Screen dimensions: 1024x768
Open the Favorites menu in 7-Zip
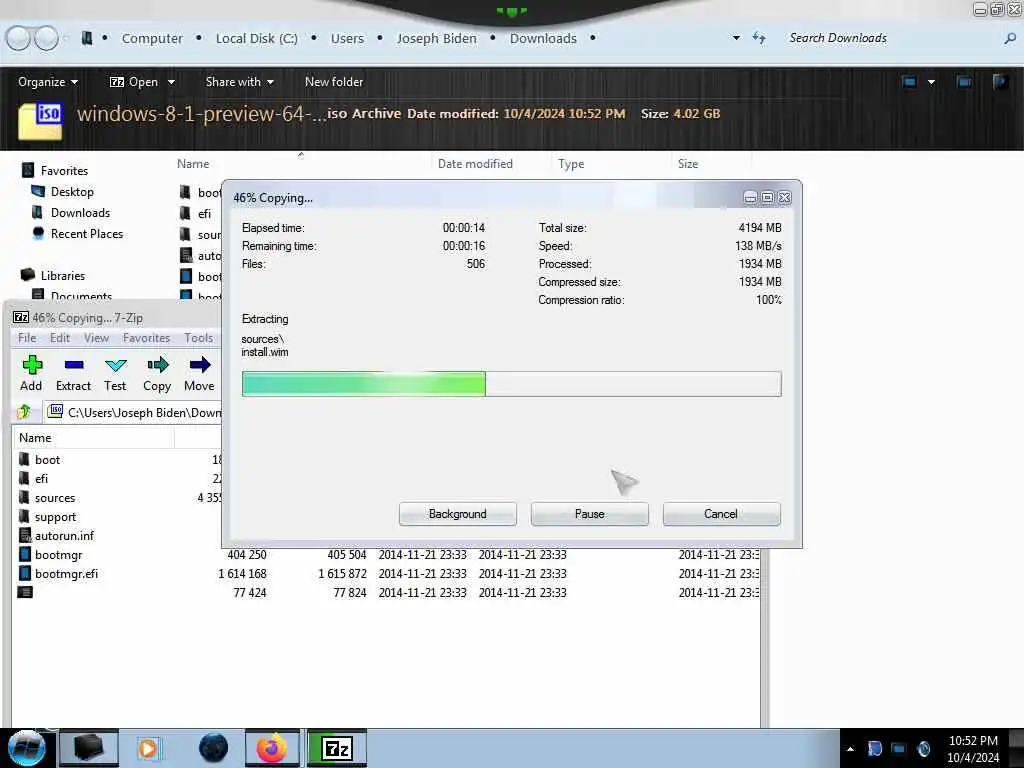pyautogui.click(x=146, y=338)
